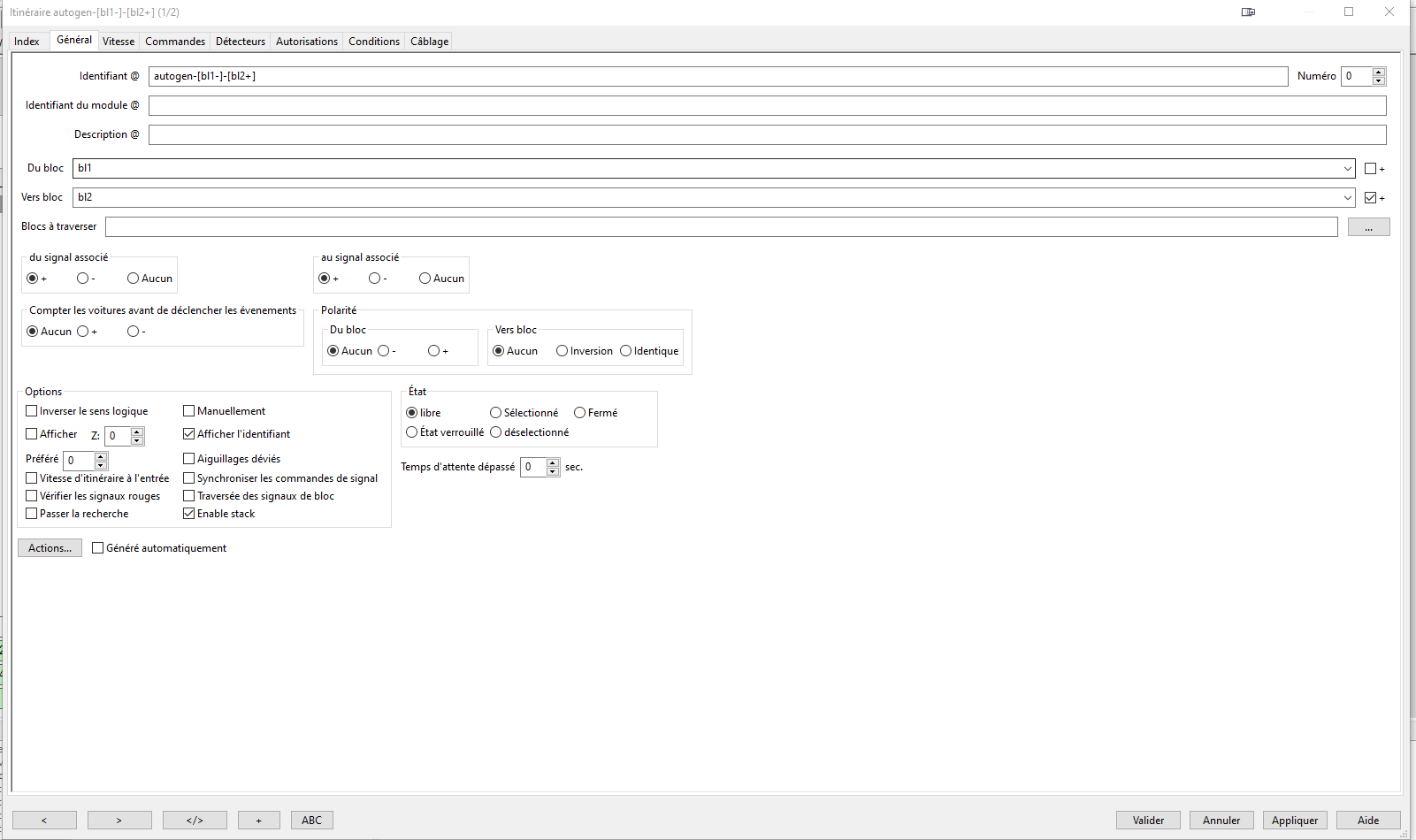This screenshot has height=840, width=1416.
Task: Select 'Aucun' under du signal associé
Action: tap(134, 279)
